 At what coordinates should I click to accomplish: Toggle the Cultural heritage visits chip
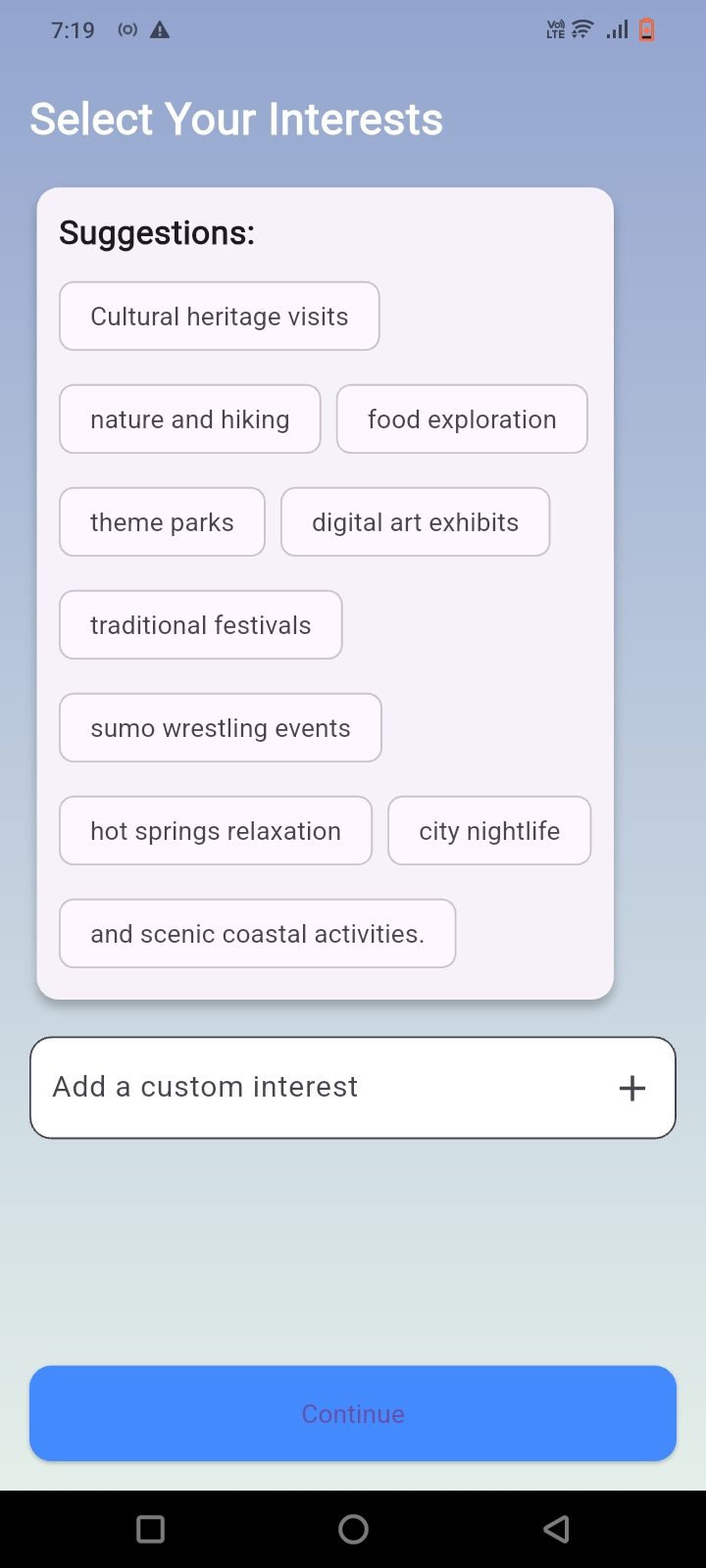click(x=220, y=317)
